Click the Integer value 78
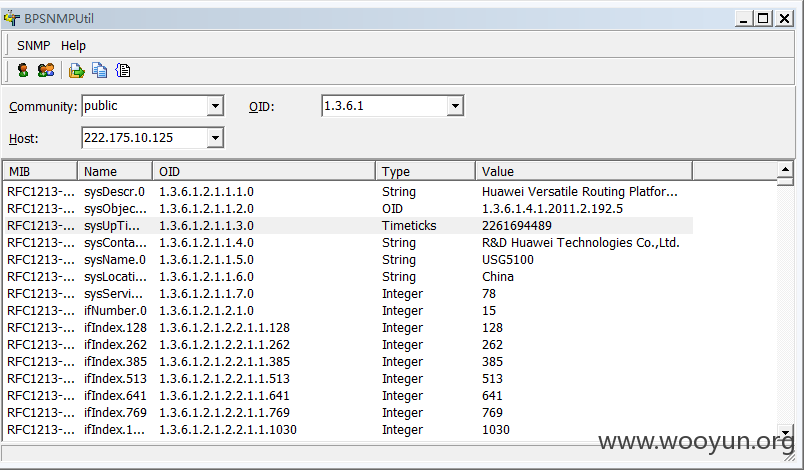The width and height of the screenshot is (804, 470). coord(489,294)
